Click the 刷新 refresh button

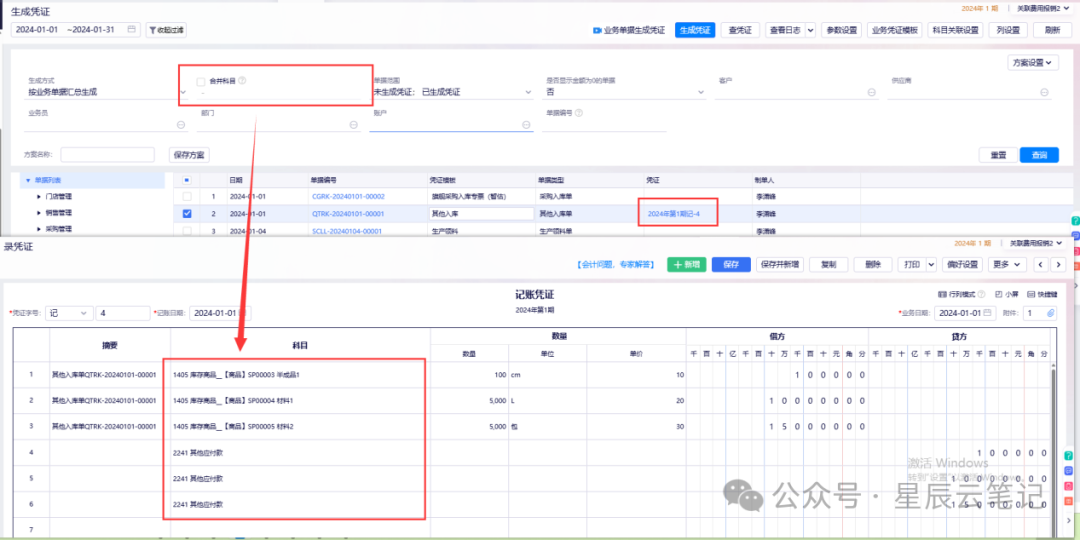pos(1052,30)
